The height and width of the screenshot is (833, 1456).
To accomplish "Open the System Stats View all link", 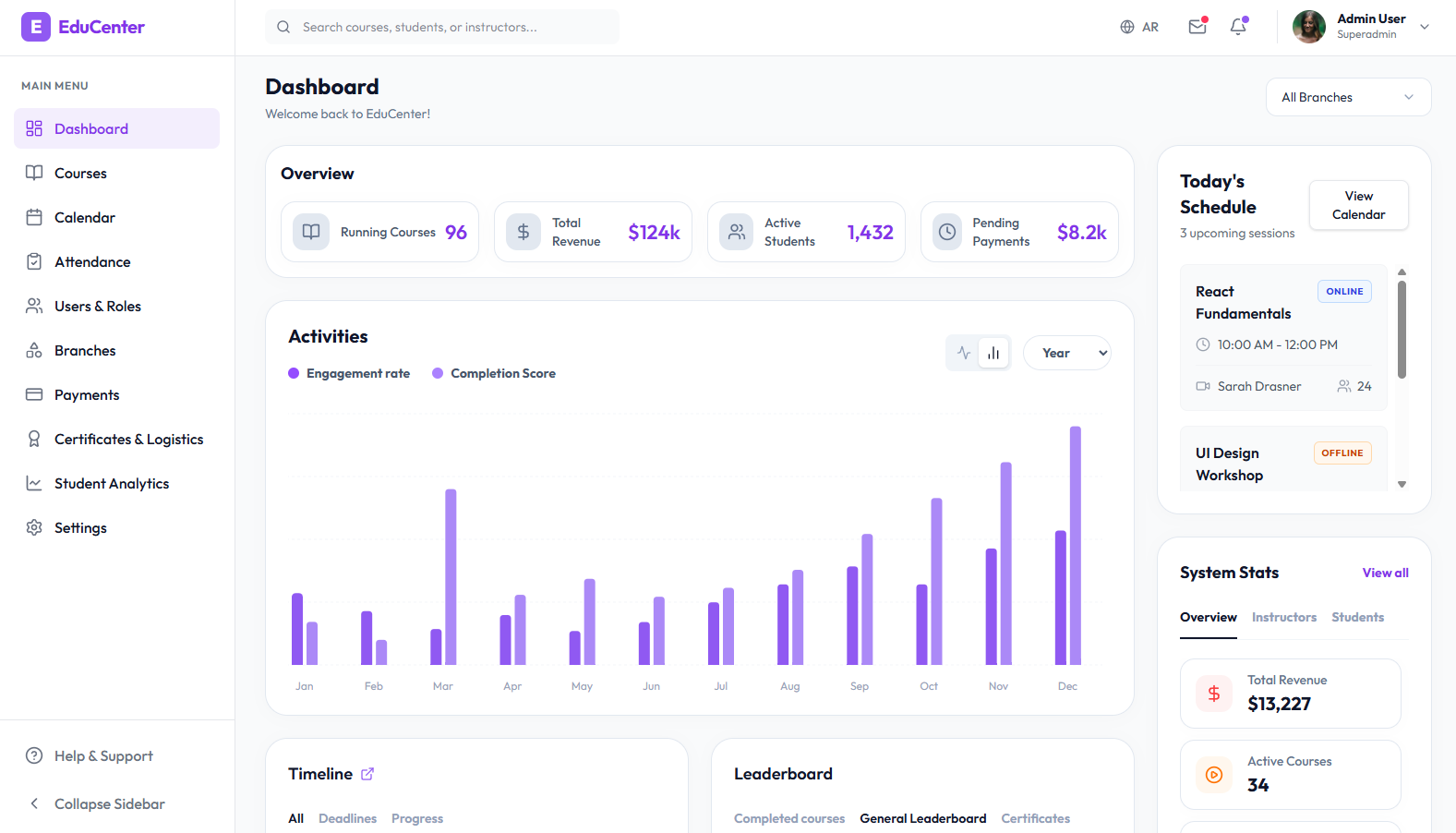I will click(1385, 573).
